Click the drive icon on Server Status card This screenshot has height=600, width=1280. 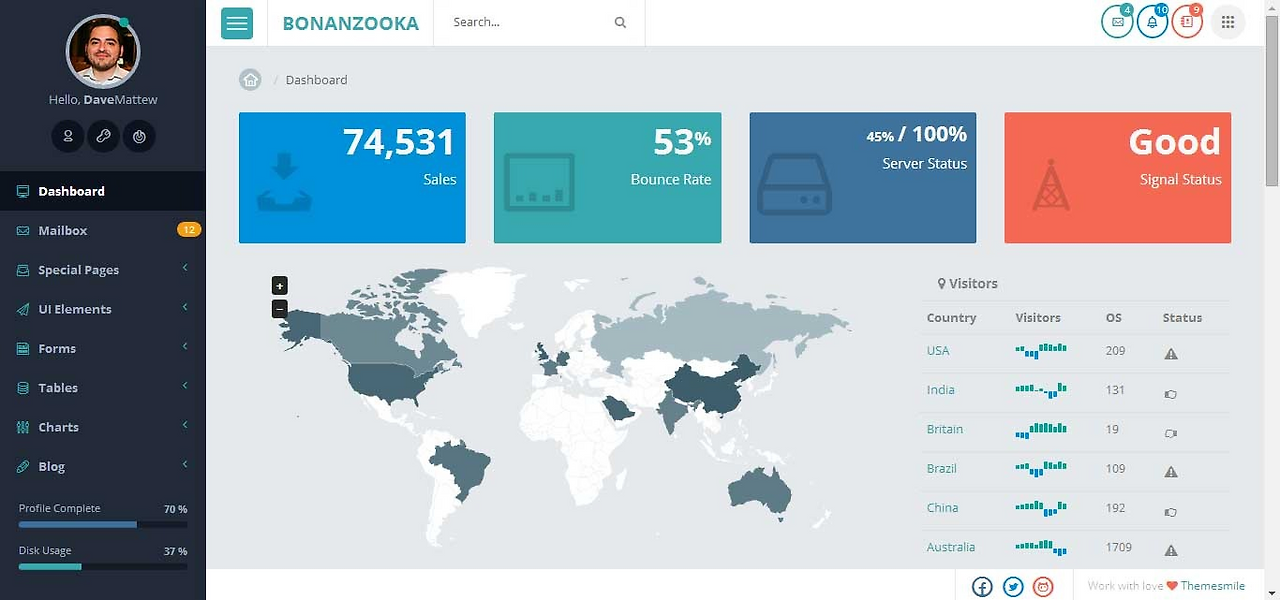tap(795, 183)
